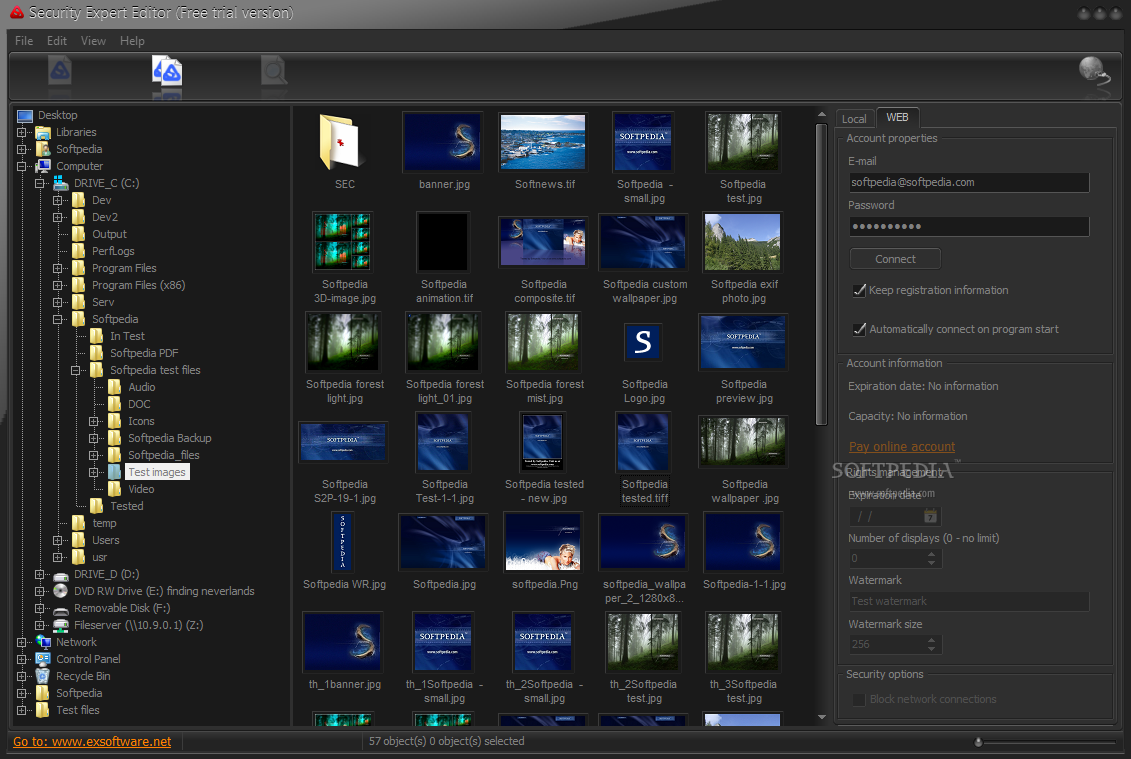This screenshot has width=1131, height=759.
Task: Switch to the WEB tab
Action: [897, 117]
